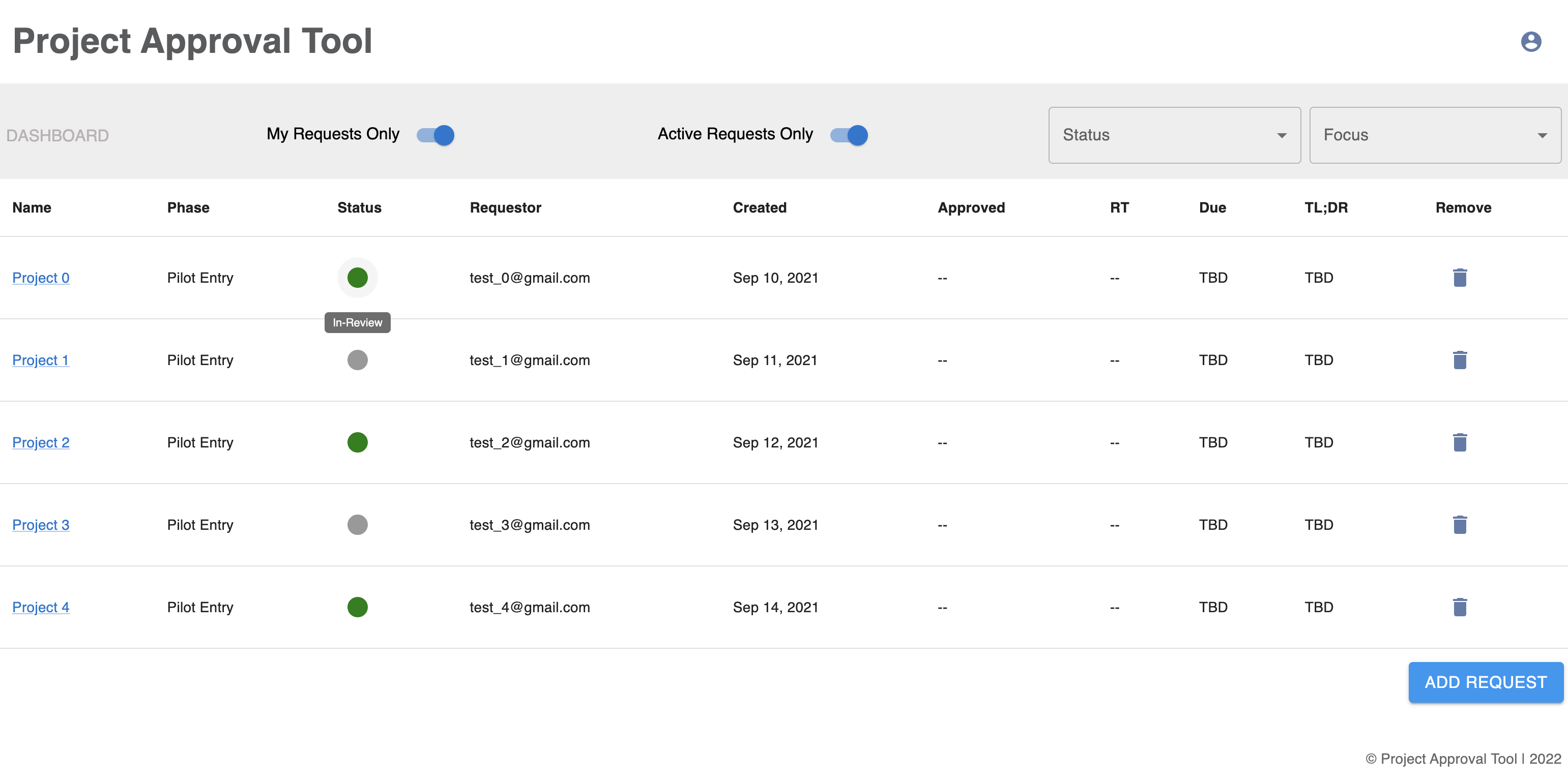Click the Status dropdown arrow
The height and width of the screenshot is (780, 1568).
(x=1282, y=134)
